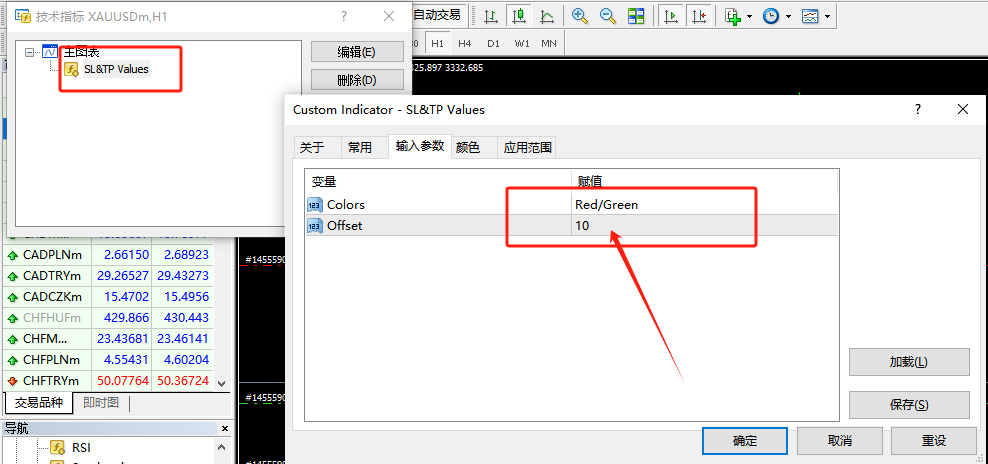Click the green up arrow beside CADPLNm
The image size is (988, 464).
pyautogui.click(x=13, y=255)
